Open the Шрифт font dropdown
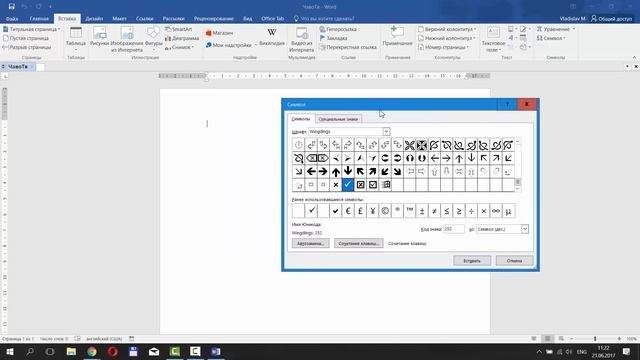The width and height of the screenshot is (640, 360). pyautogui.click(x=386, y=131)
